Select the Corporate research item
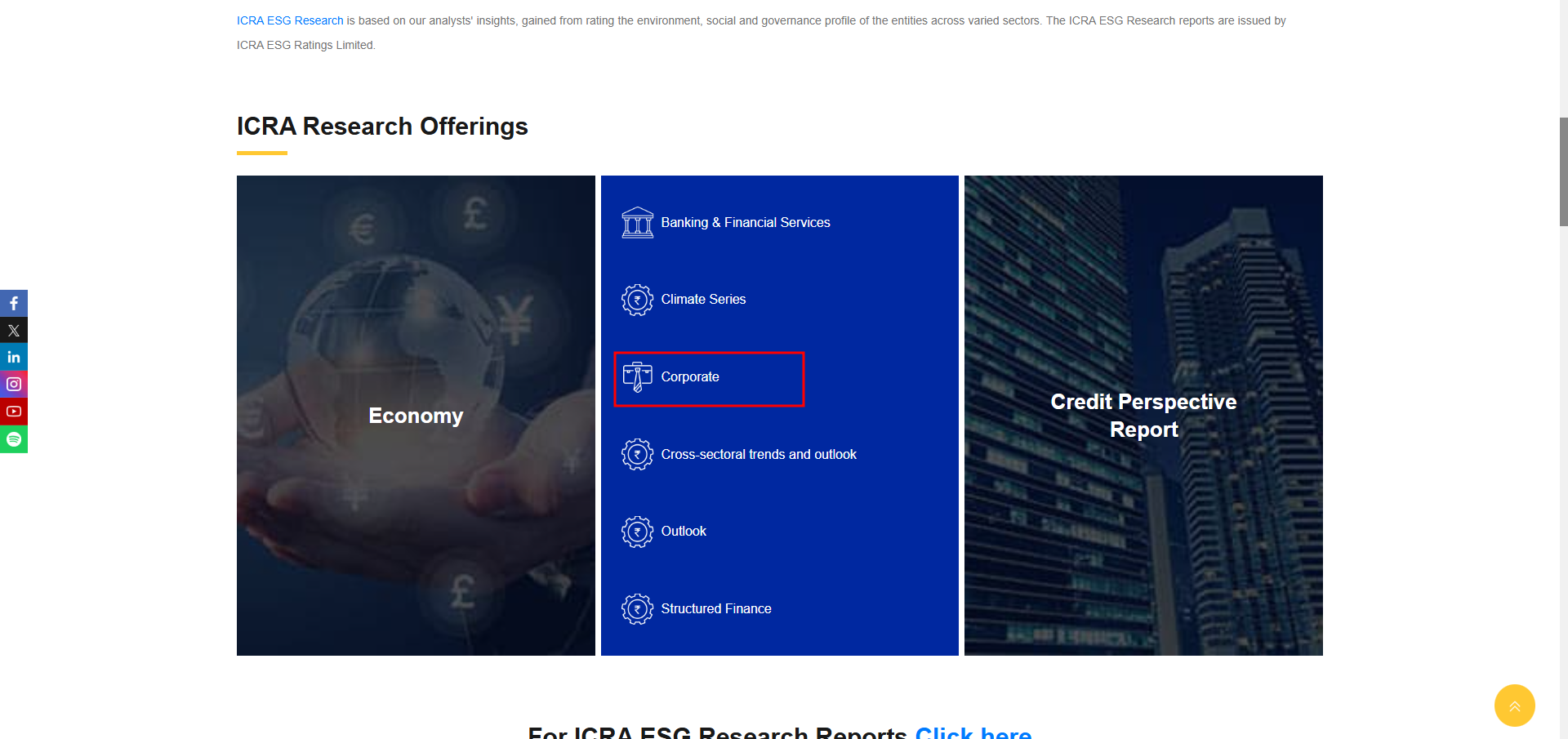 pyautogui.click(x=690, y=377)
